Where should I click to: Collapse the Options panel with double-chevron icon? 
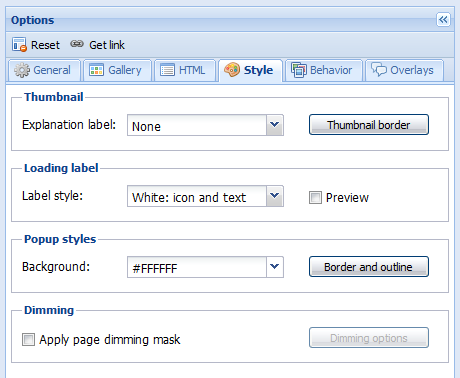pos(443,20)
